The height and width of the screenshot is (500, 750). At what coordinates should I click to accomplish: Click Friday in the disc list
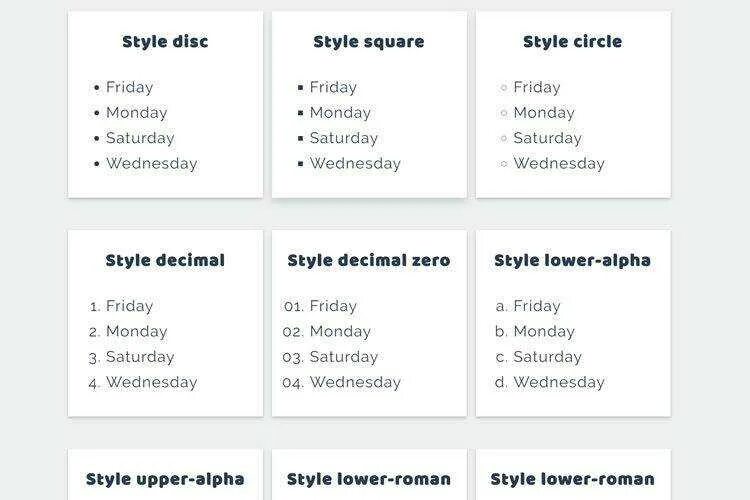click(131, 88)
